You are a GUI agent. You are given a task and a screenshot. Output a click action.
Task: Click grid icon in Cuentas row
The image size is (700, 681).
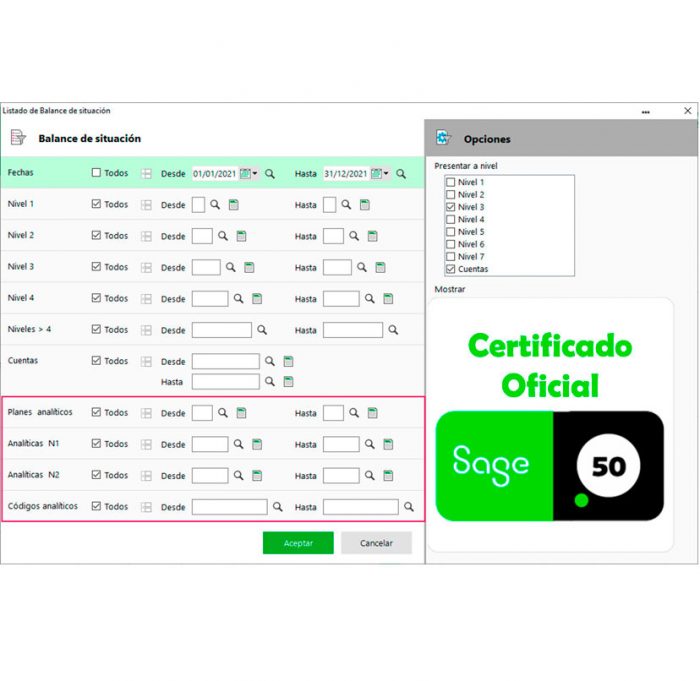(146, 361)
